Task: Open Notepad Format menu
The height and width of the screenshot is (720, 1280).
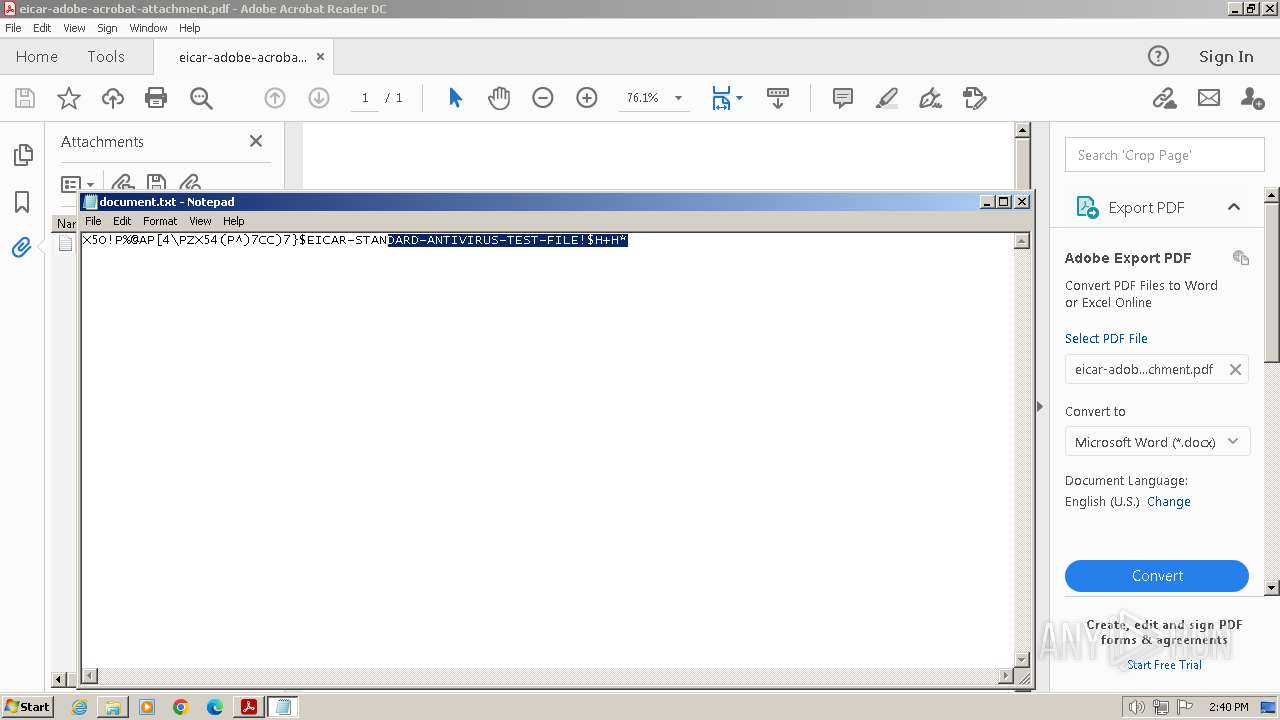Action: (x=160, y=221)
